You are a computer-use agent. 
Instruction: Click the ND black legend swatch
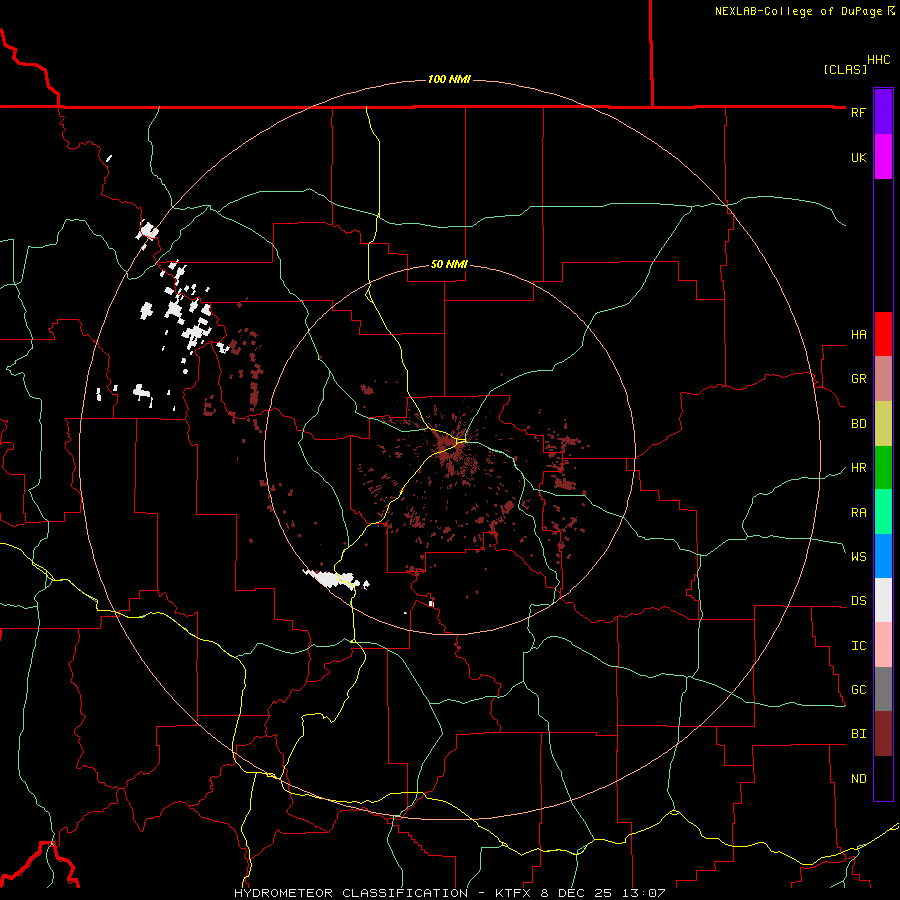(x=883, y=778)
